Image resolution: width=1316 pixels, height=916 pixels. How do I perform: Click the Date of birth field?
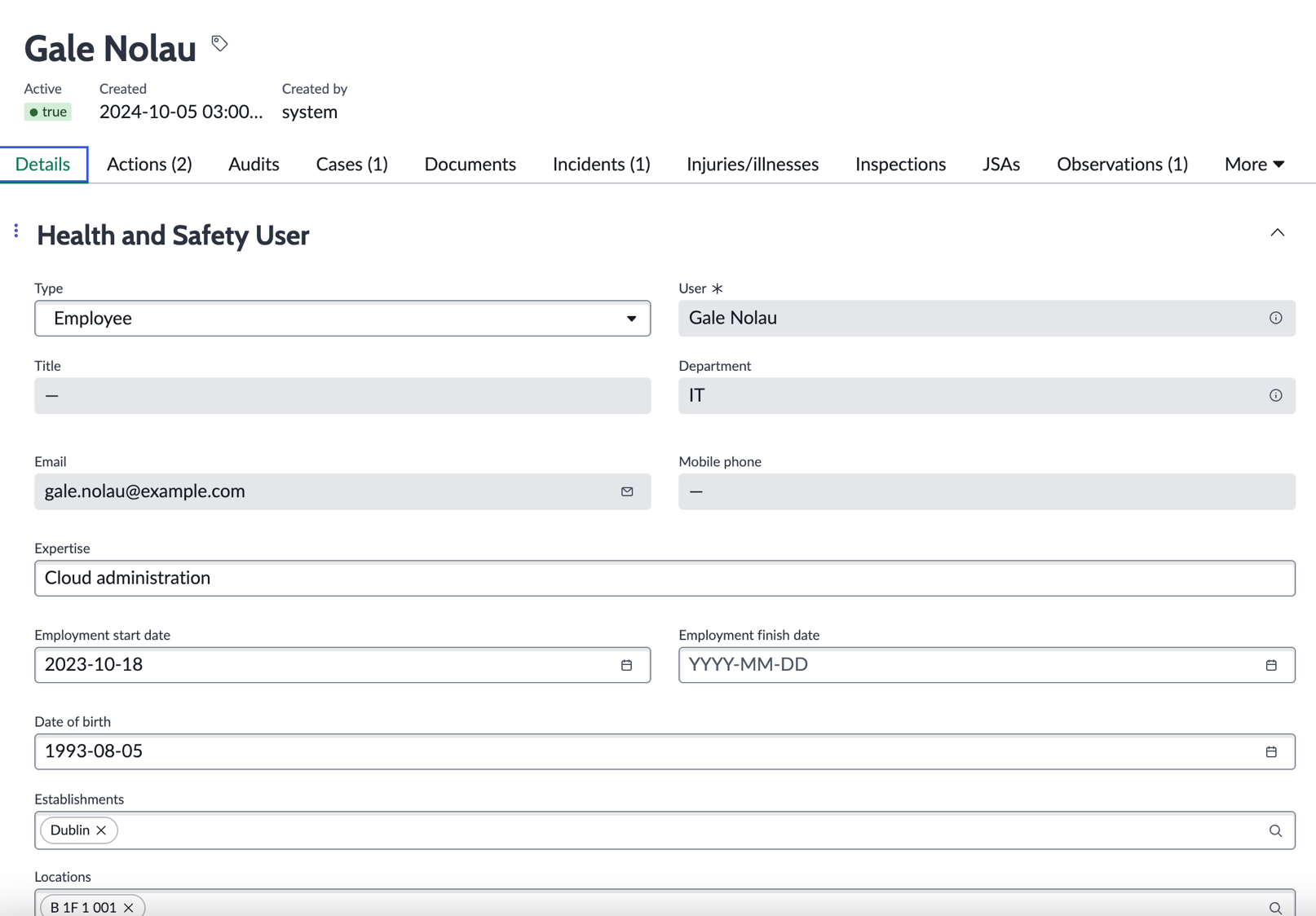[x=665, y=751]
